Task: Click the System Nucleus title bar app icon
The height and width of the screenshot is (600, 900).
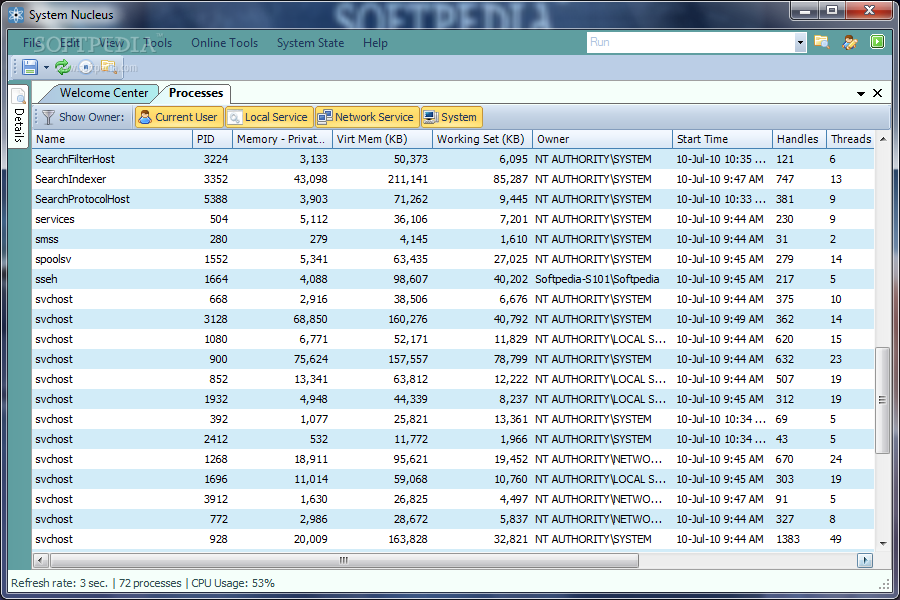Action: 16,15
